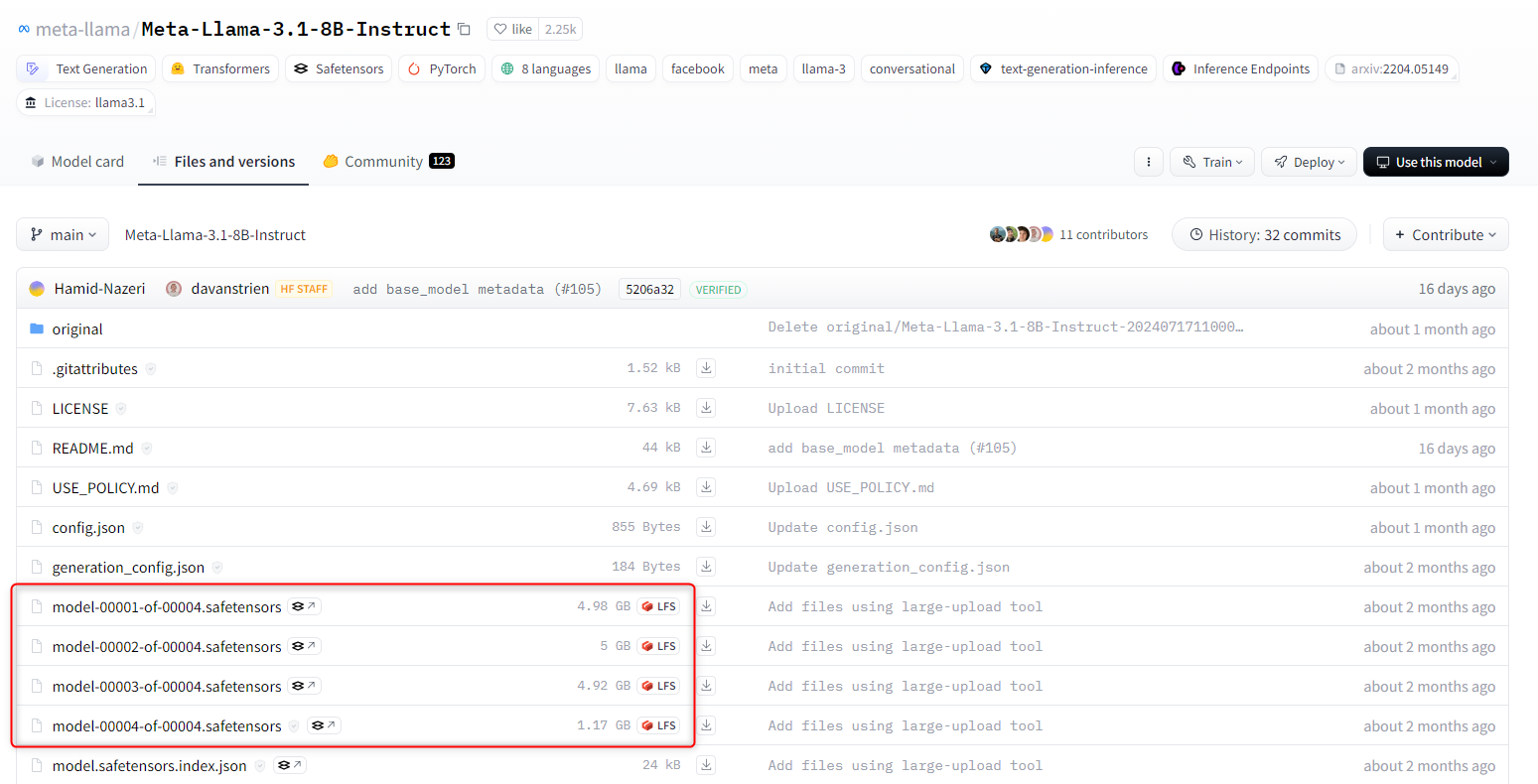Copy the model name using copy icon

pos(464,29)
